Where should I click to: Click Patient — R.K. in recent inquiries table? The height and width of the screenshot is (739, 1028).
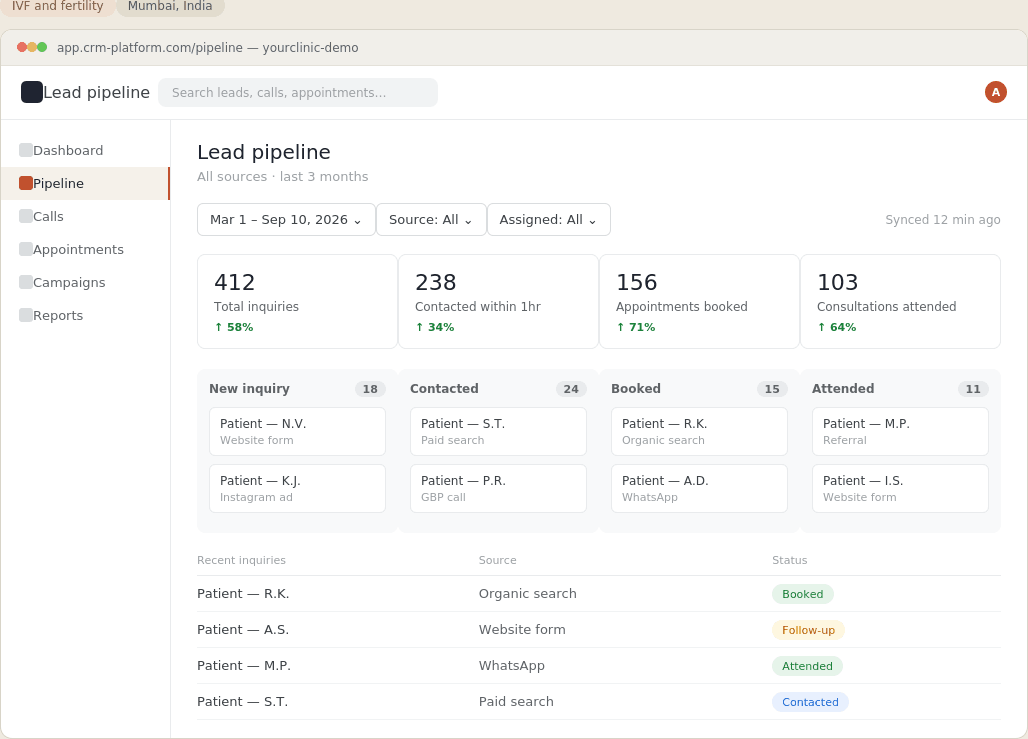(243, 593)
